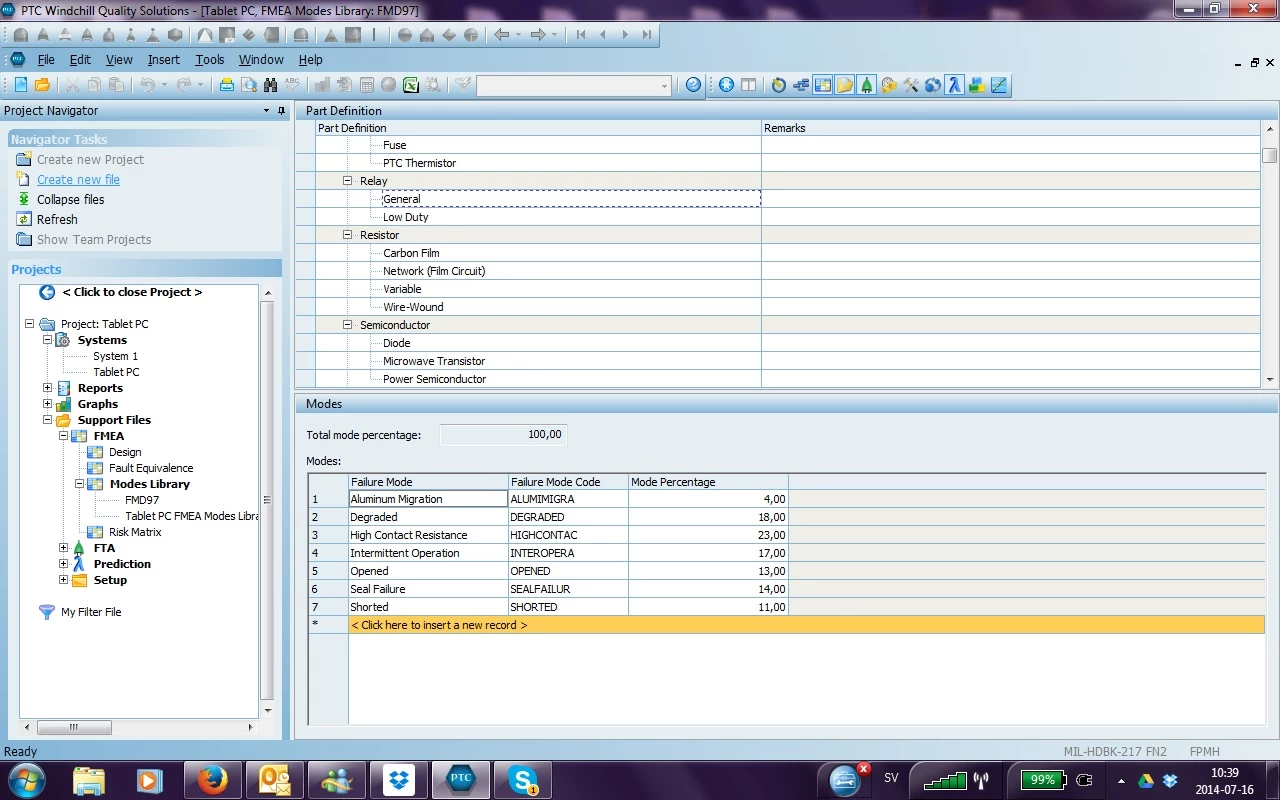Pin the Project Navigator panel

(281, 111)
